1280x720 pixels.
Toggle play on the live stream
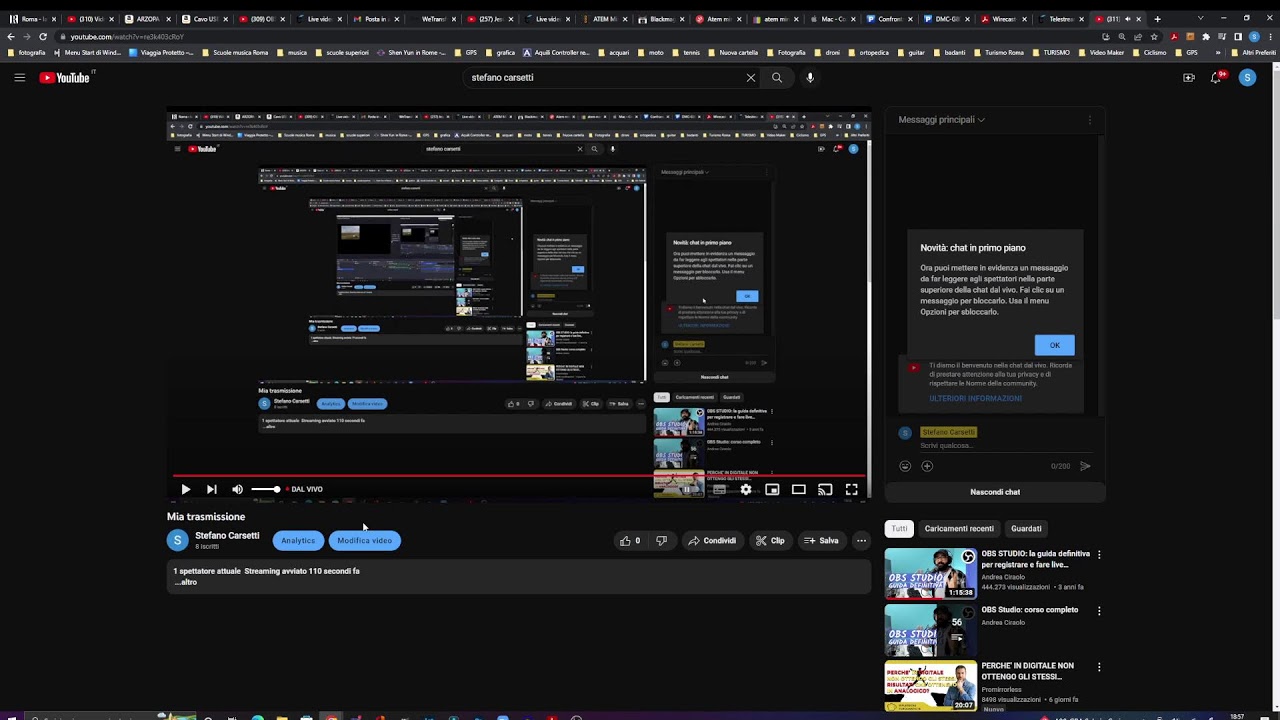point(185,489)
